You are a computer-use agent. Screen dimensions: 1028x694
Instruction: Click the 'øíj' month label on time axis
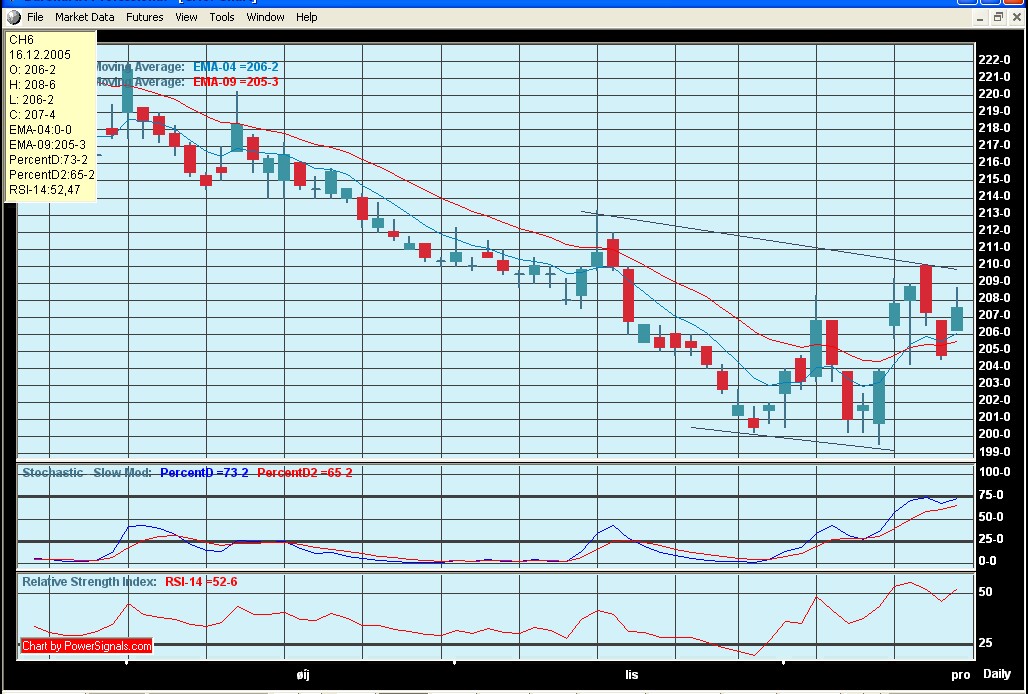point(302,675)
